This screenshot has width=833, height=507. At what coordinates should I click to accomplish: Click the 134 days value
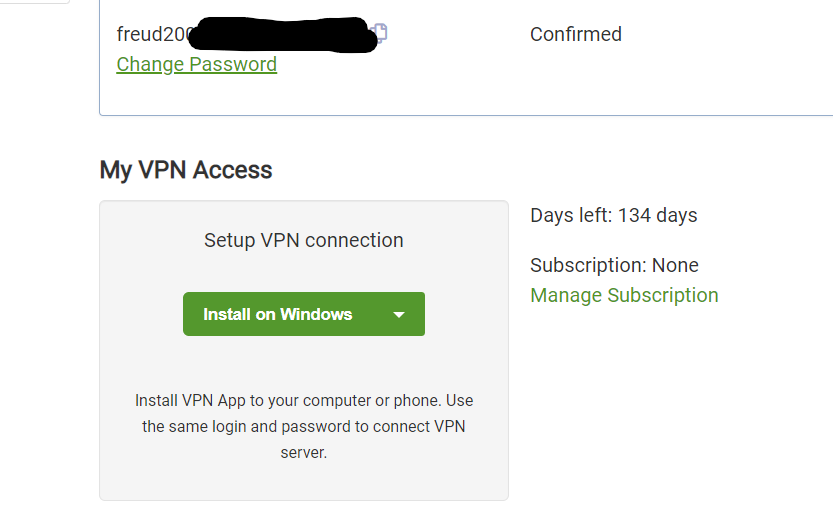point(657,215)
